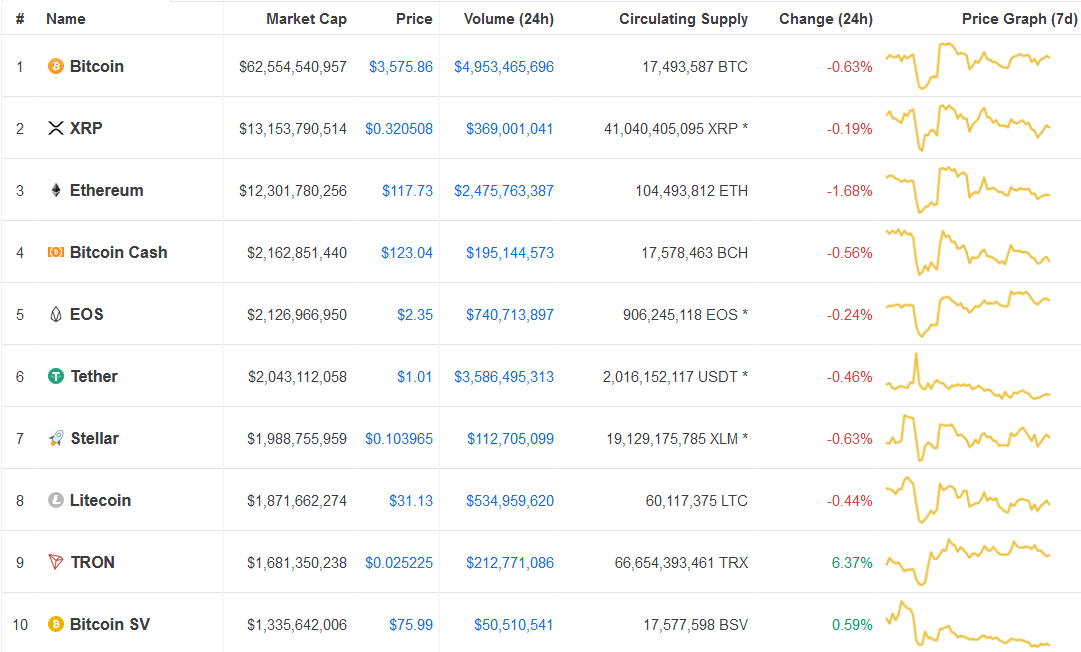1081x652 pixels.
Task: Open the Ethereum name link
Action: (x=107, y=190)
